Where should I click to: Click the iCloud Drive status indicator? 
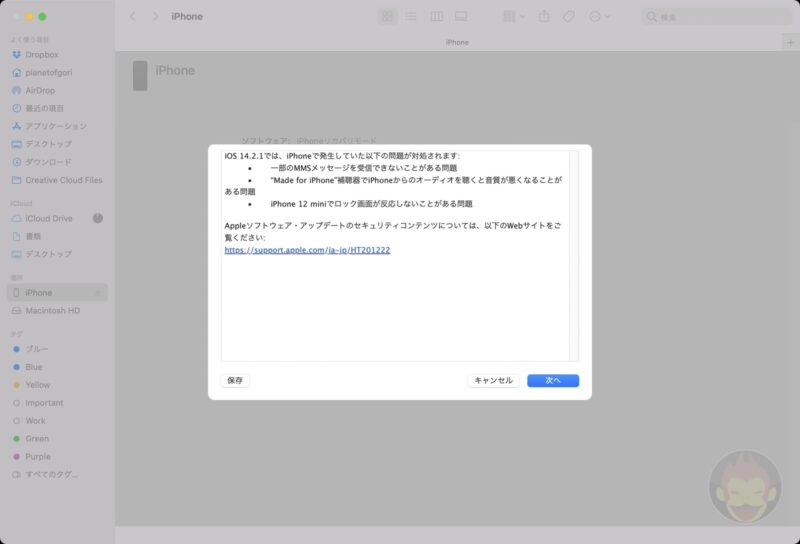point(97,218)
